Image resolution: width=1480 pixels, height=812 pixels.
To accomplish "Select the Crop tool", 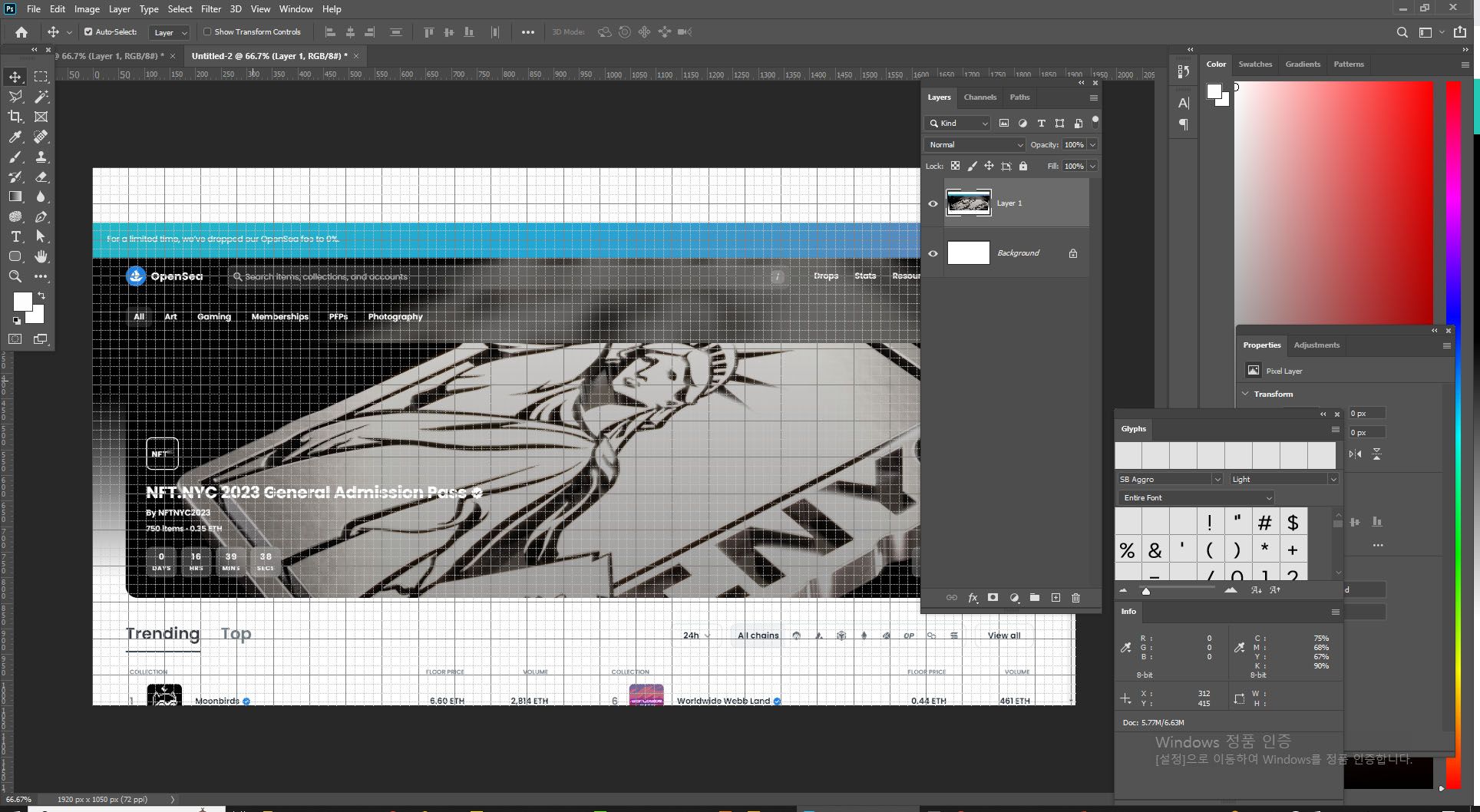I will coord(15,117).
